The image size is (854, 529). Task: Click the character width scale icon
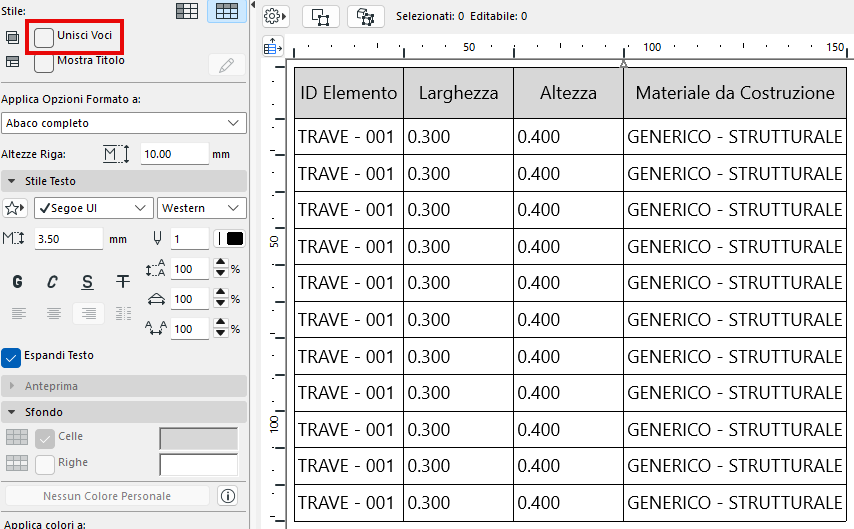[x=156, y=299]
